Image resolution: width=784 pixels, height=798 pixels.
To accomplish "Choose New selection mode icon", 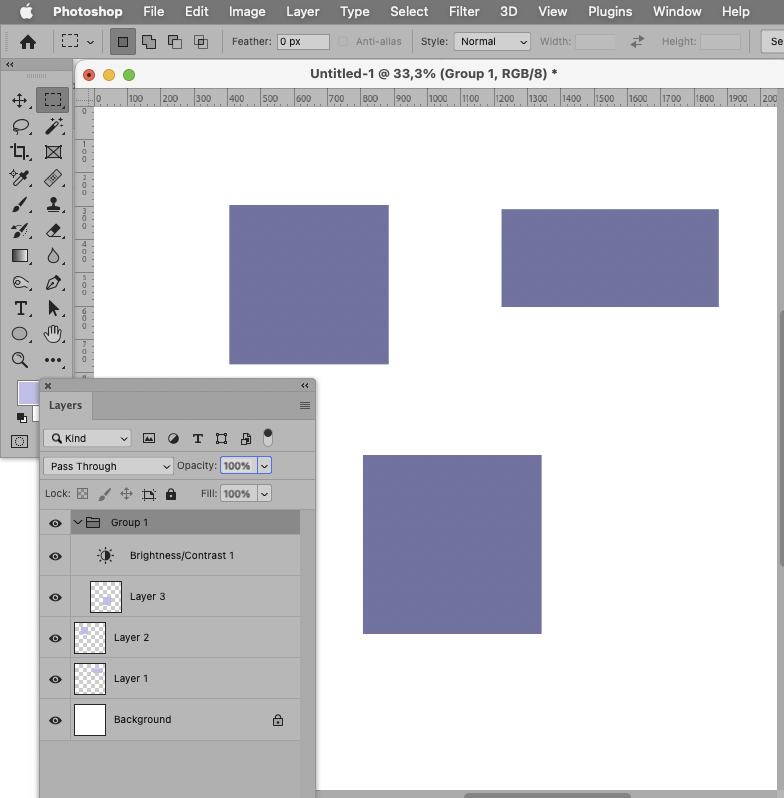I will pos(123,42).
